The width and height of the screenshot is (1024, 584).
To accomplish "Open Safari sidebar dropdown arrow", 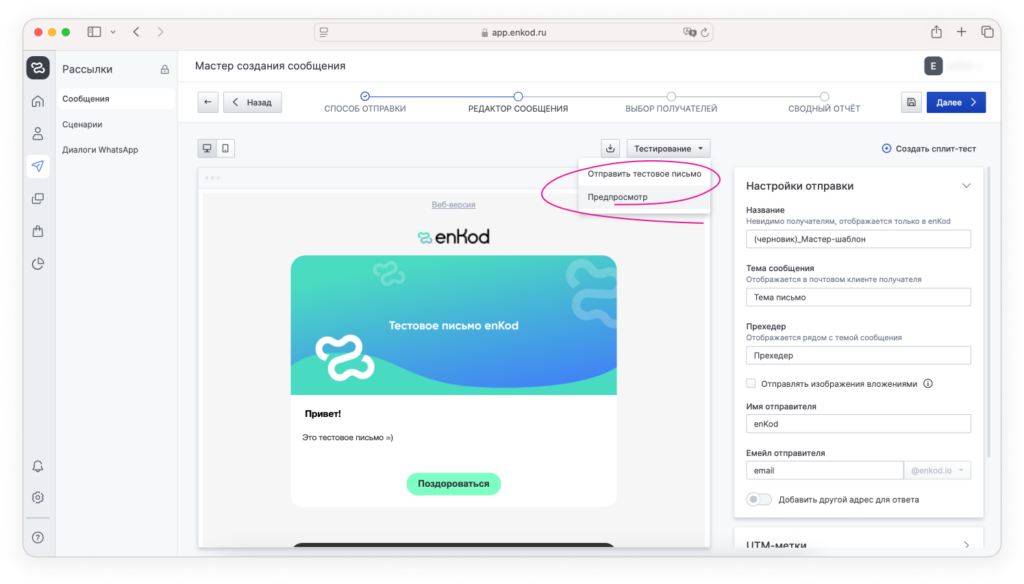I will click(x=113, y=31).
